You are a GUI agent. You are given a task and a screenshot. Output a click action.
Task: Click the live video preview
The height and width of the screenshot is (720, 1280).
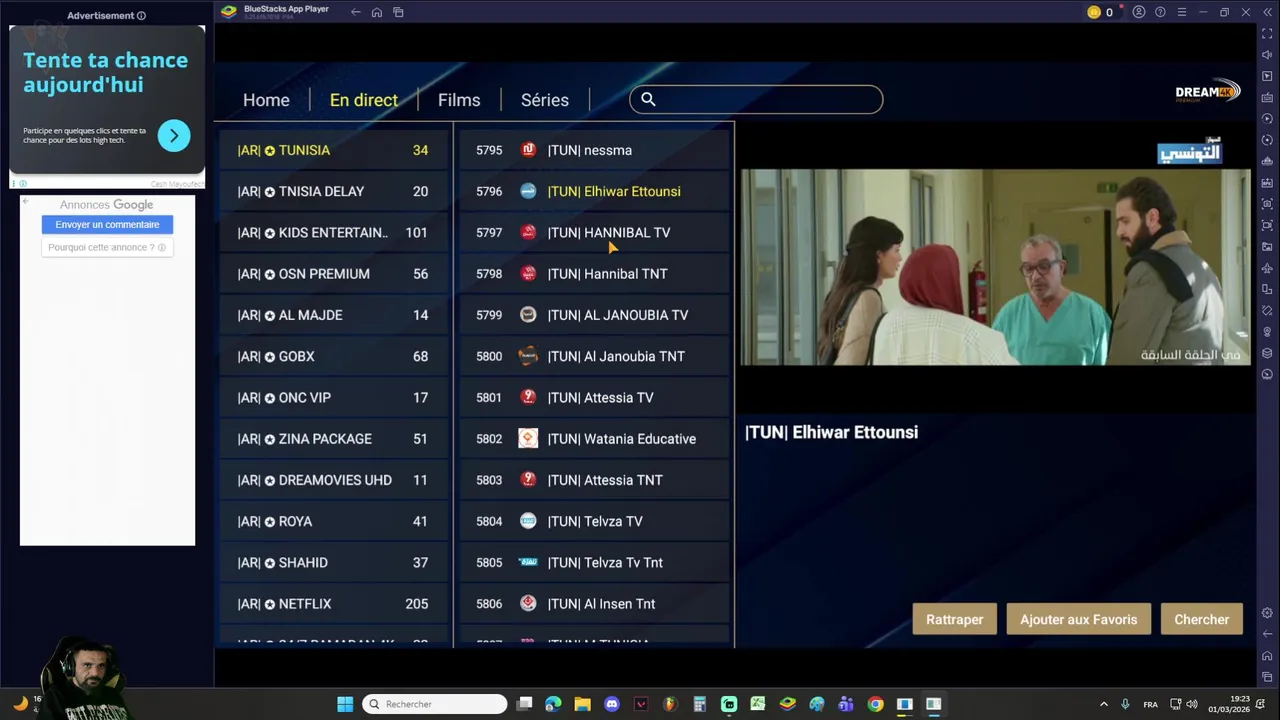995,267
